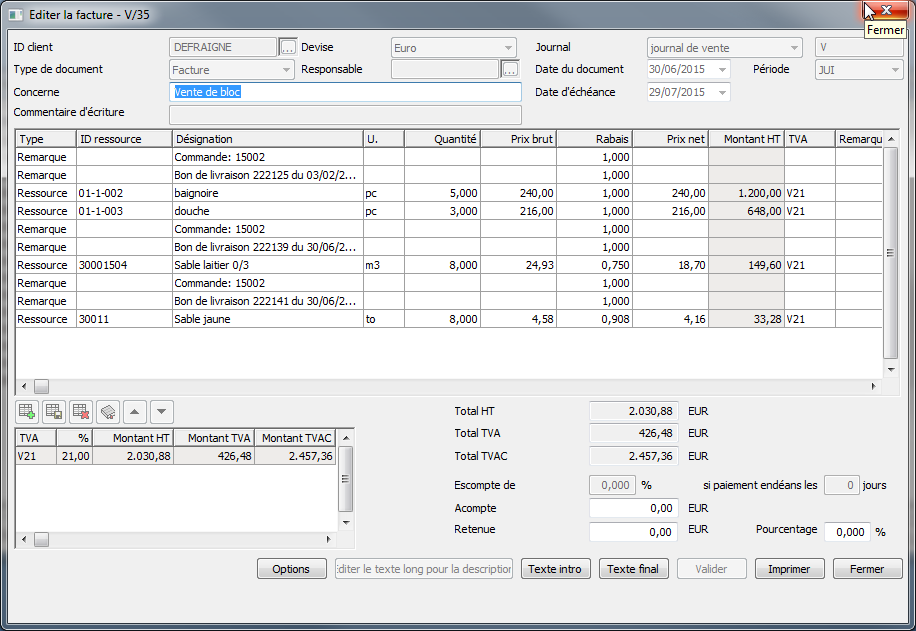The image size is (916, 631).
Task: Expand the Devise dropdown showing Euro
Action: 508,47
